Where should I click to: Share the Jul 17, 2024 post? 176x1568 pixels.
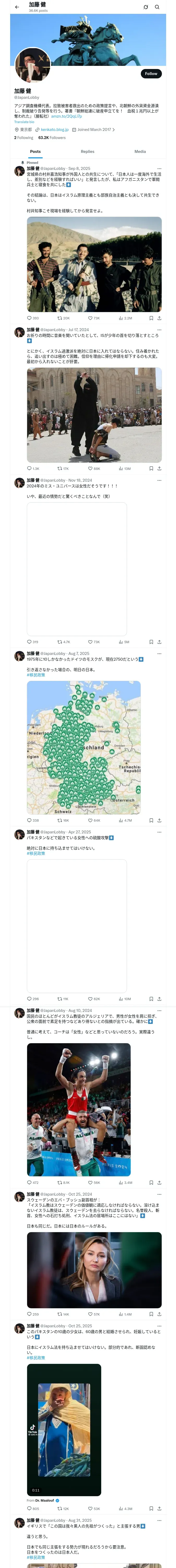coord(159,469)
